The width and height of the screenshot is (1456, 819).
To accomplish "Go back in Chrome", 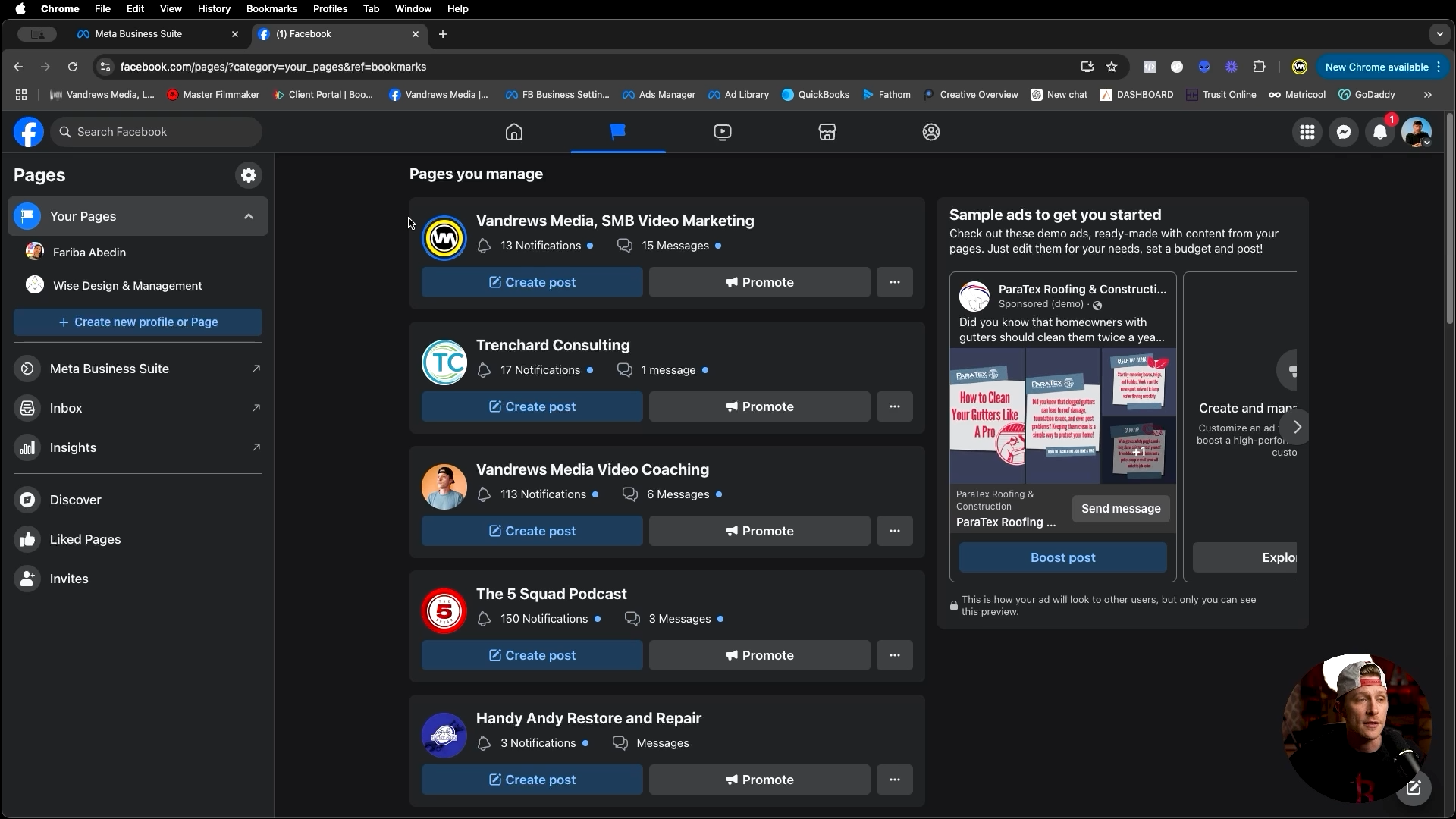I will pos(18,67).
